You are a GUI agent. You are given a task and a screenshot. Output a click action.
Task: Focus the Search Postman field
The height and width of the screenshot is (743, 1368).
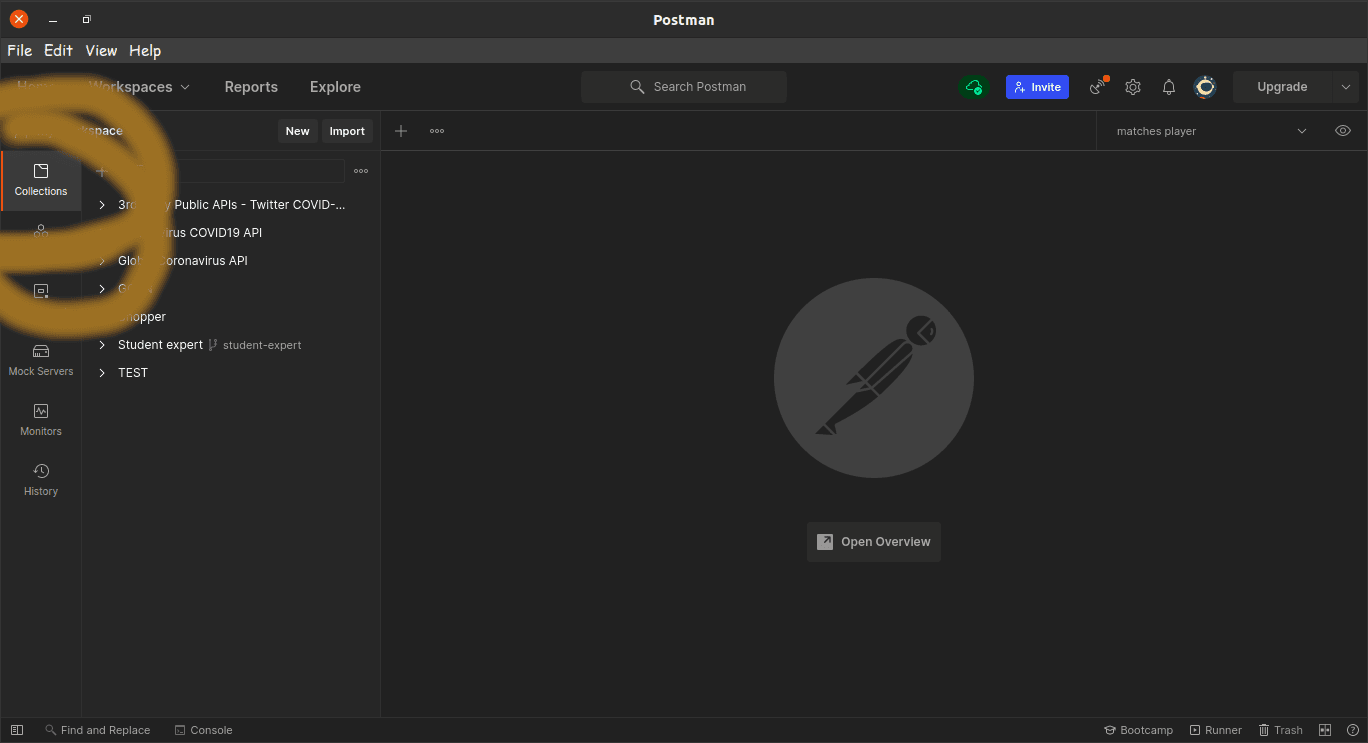(684, 87)
